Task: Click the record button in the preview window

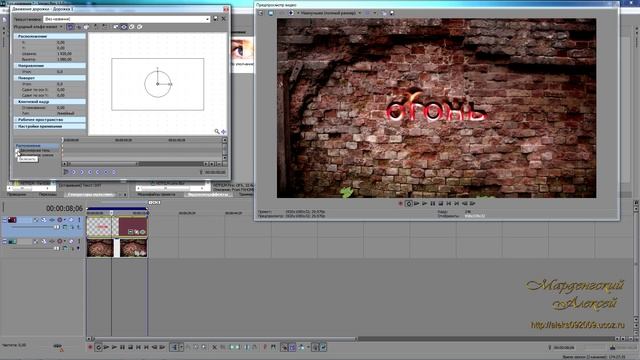Action: pos(400,203)
